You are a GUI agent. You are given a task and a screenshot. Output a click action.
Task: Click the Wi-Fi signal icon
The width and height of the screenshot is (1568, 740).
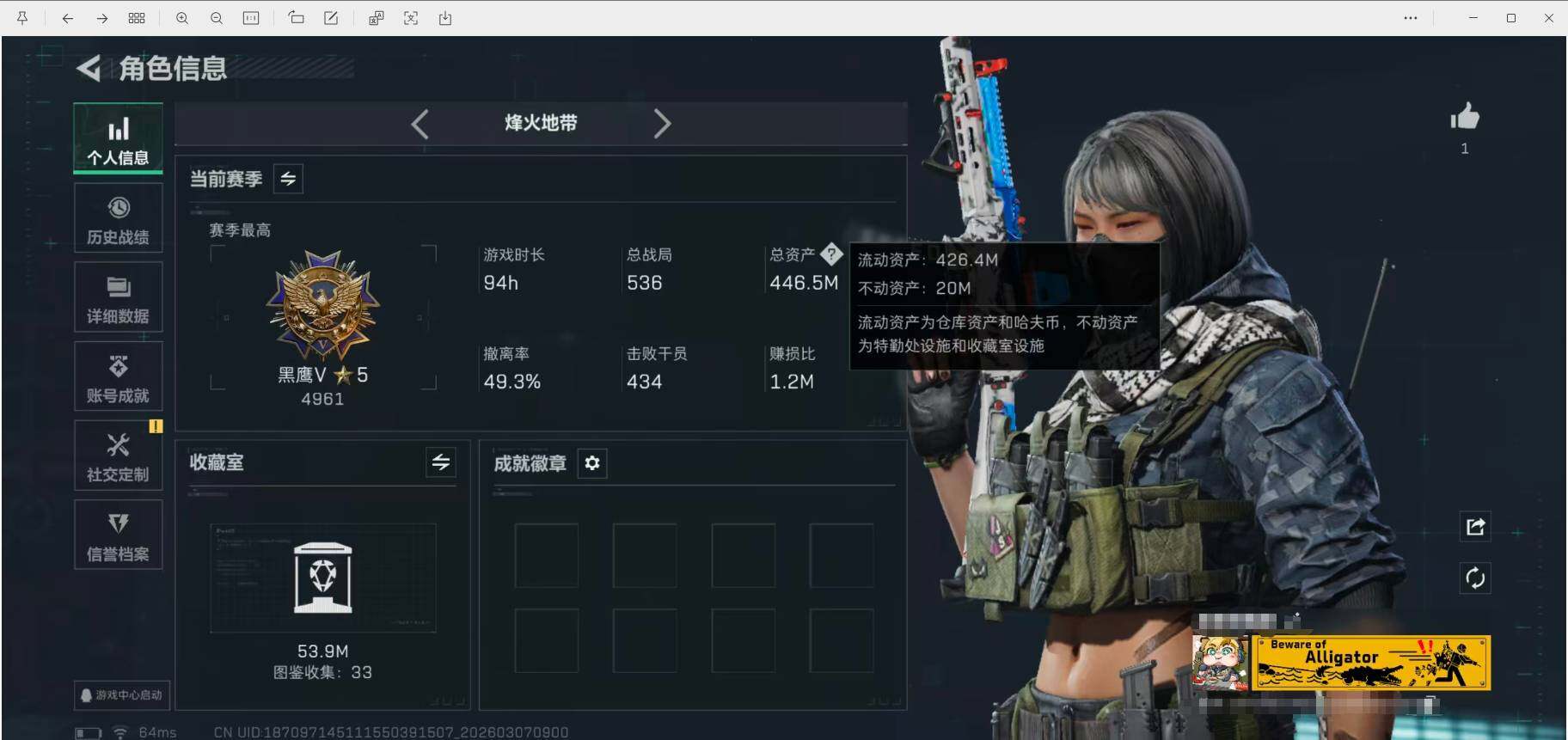coord(120,733)
